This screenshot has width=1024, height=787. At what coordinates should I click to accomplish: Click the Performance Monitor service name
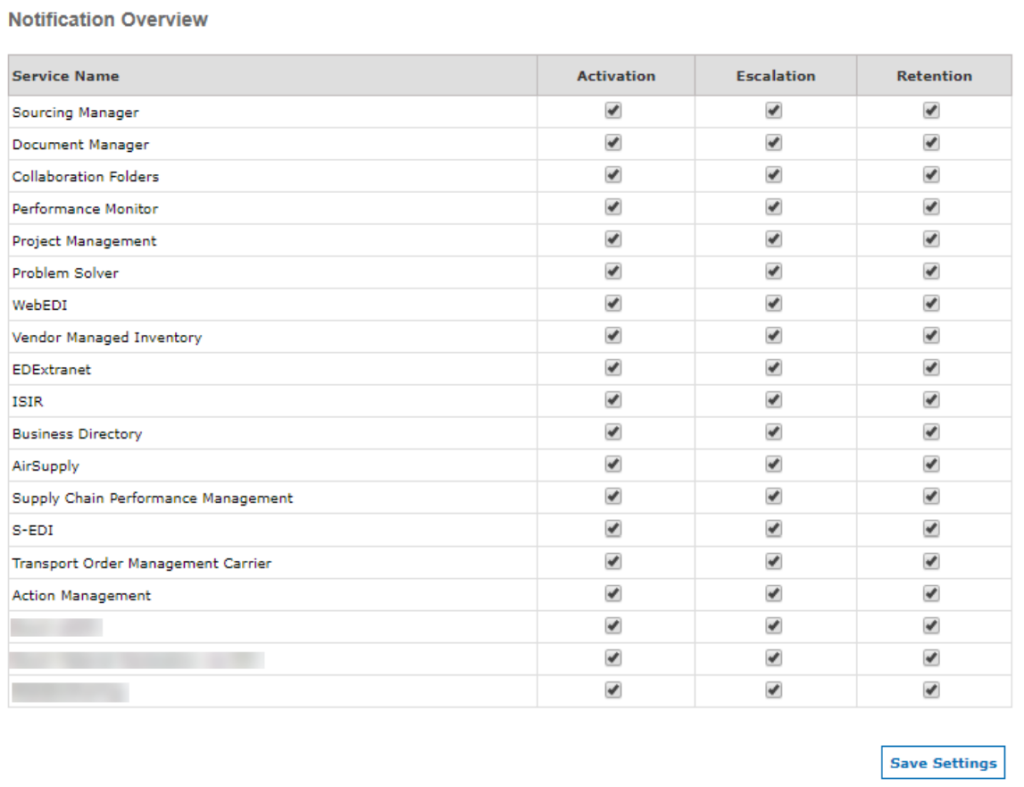[x=85, y=208]
